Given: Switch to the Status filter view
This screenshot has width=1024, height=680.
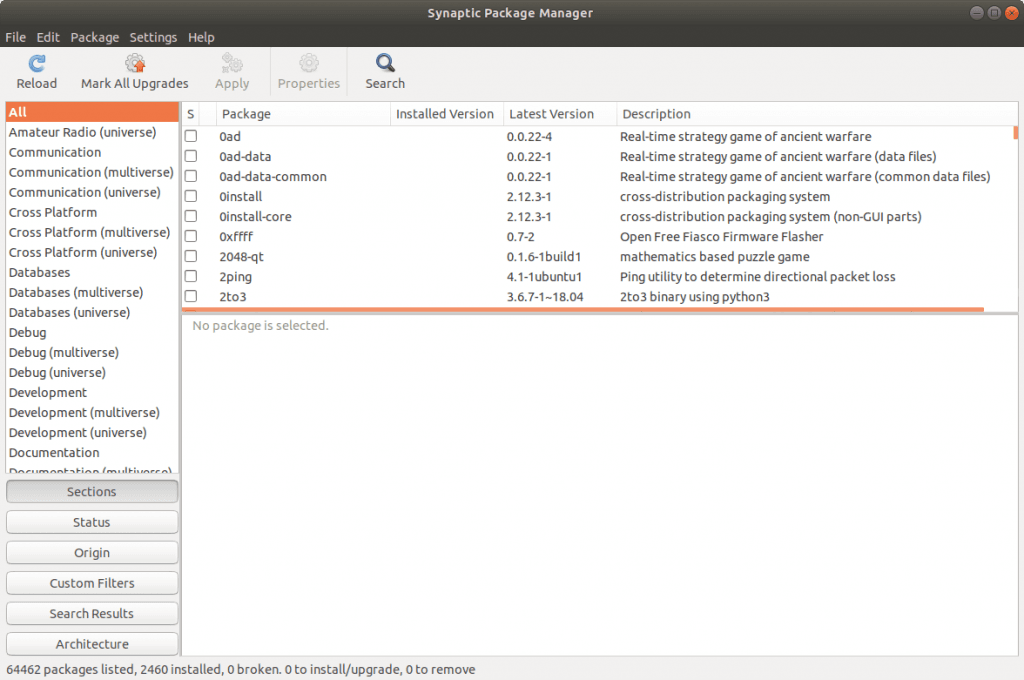Looking at the screenshot, I should tap(91, 521).
